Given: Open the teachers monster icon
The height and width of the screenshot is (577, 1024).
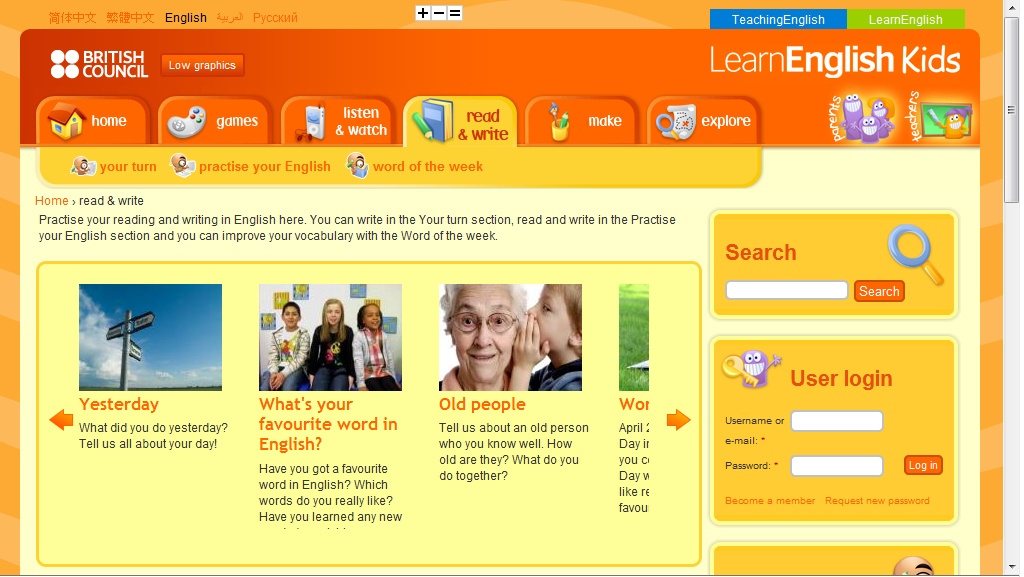Looking at the screenshot, I should coord(939,117).
